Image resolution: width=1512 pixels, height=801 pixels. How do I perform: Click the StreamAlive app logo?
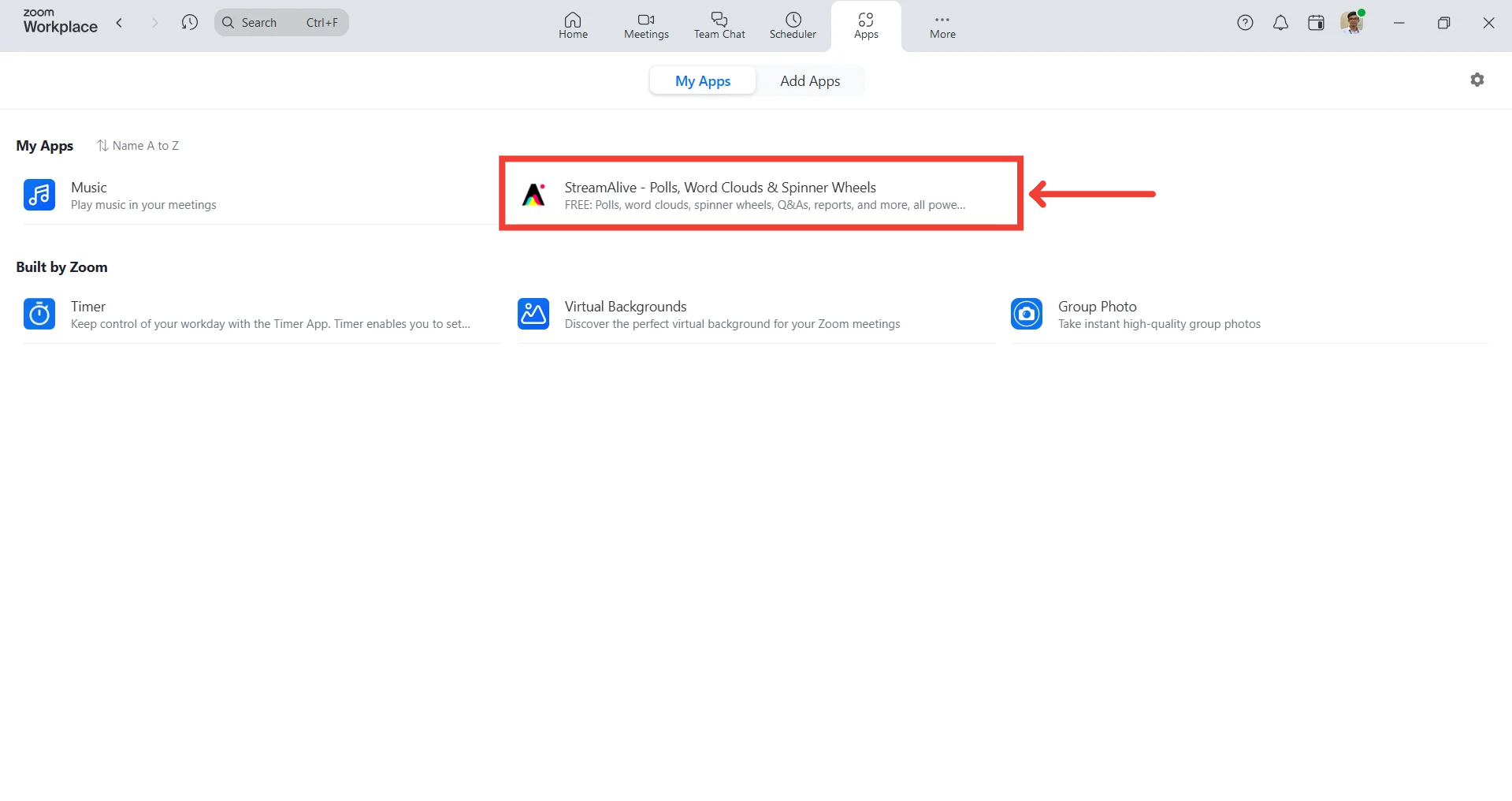[534, 195]
